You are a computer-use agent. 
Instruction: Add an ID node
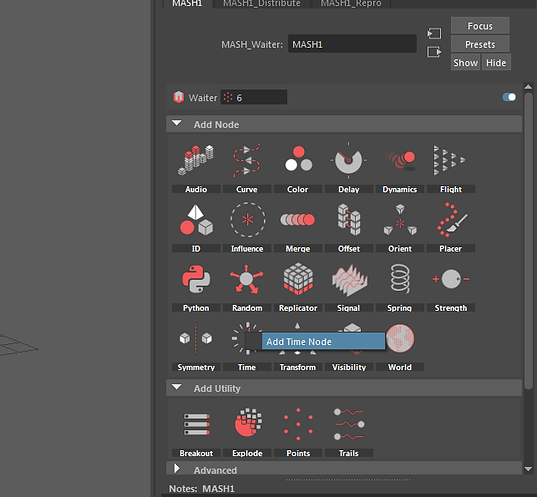196,220
